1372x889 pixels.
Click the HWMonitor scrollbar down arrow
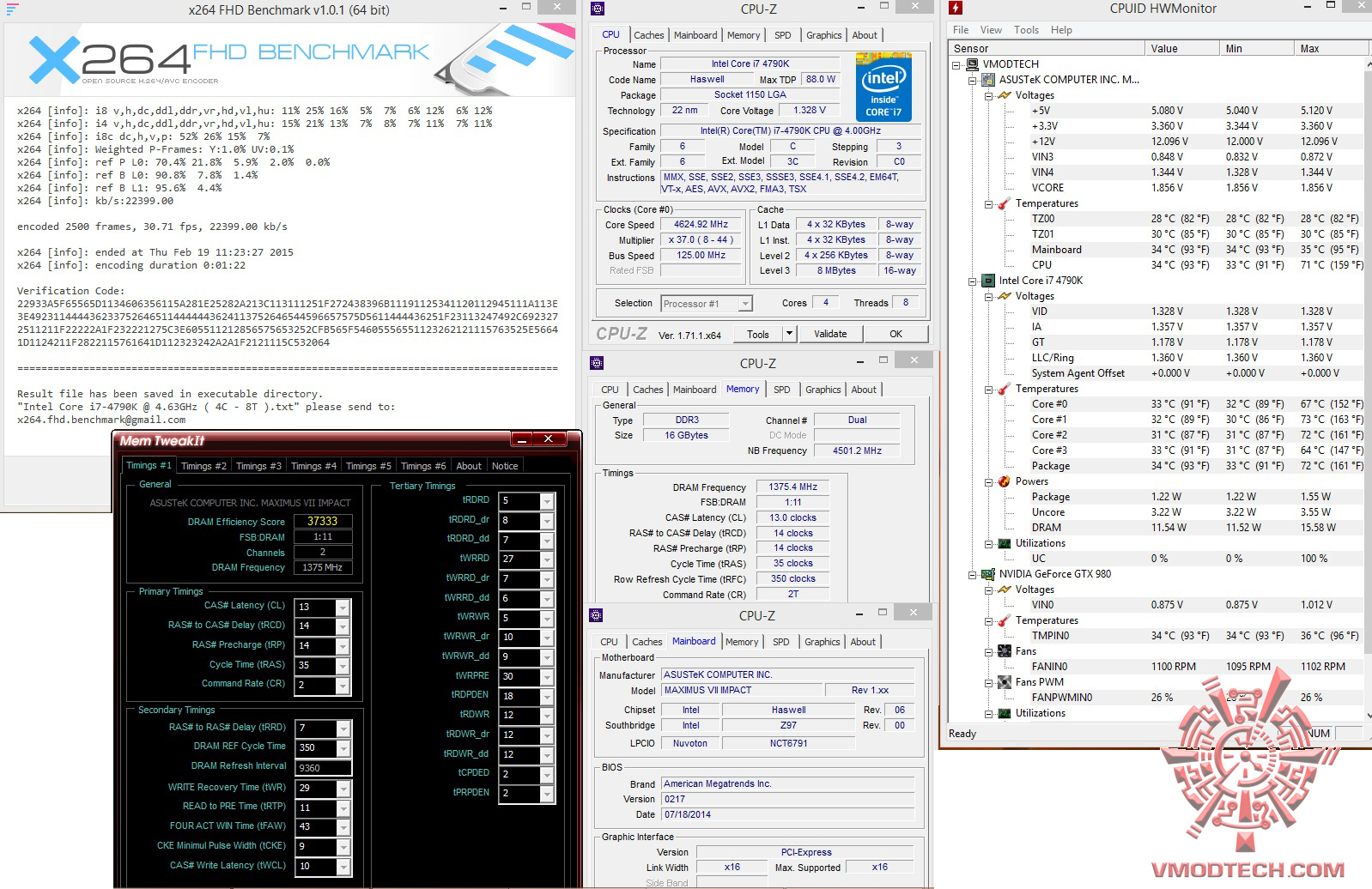tap(1368, 716)
